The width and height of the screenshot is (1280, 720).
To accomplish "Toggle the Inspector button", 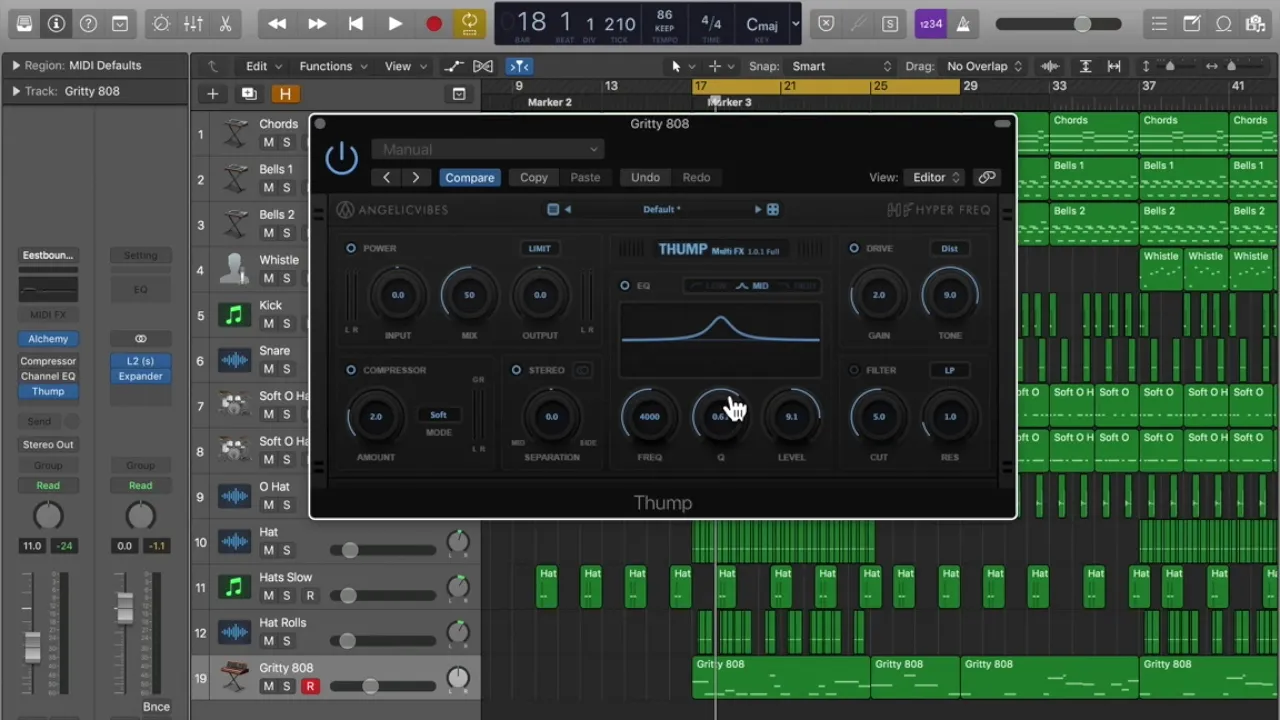I will pyautogui.click(x=56, y=23).
